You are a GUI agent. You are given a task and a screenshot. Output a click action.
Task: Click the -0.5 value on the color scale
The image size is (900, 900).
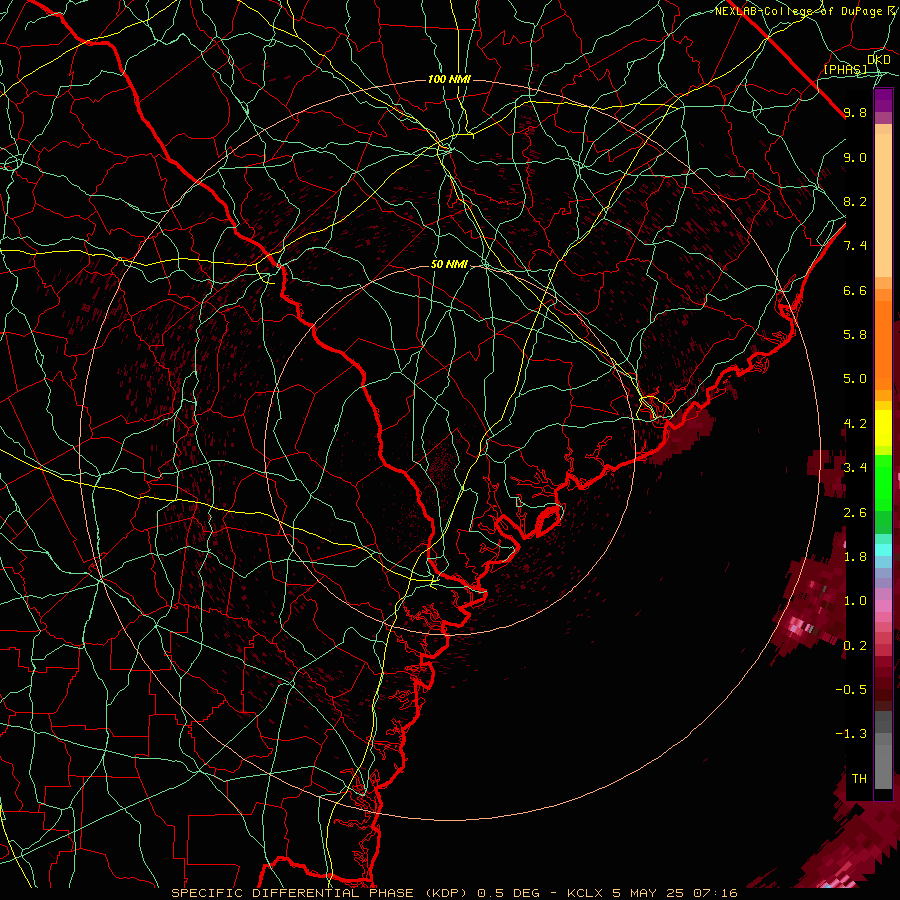click(851, 690)
